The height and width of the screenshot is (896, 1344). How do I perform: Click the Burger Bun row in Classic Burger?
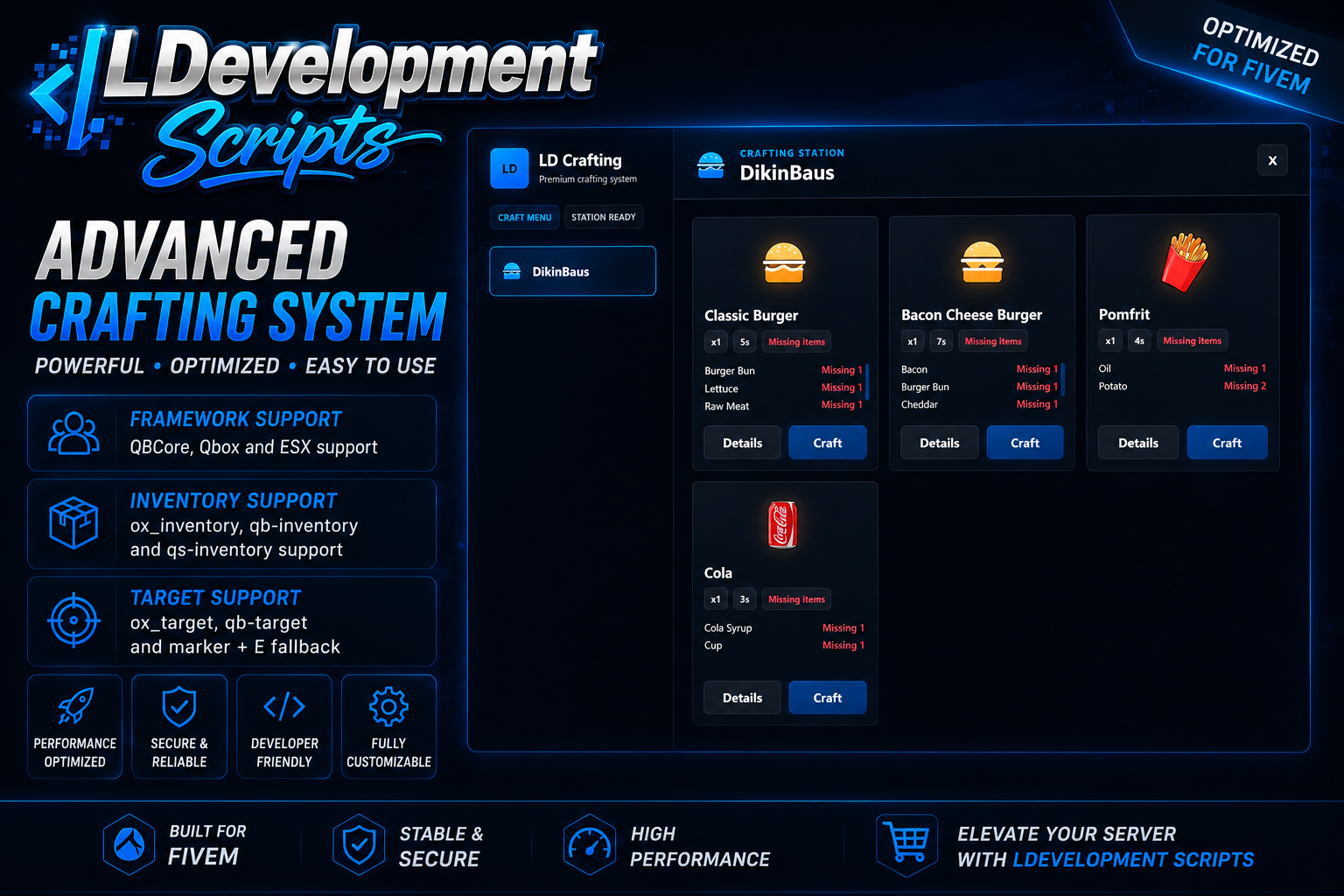(x=783, y=371)
